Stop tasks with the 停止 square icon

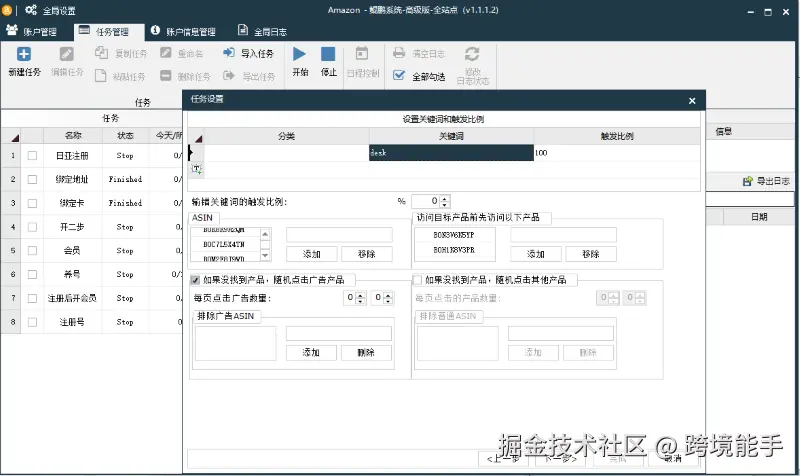328,54
